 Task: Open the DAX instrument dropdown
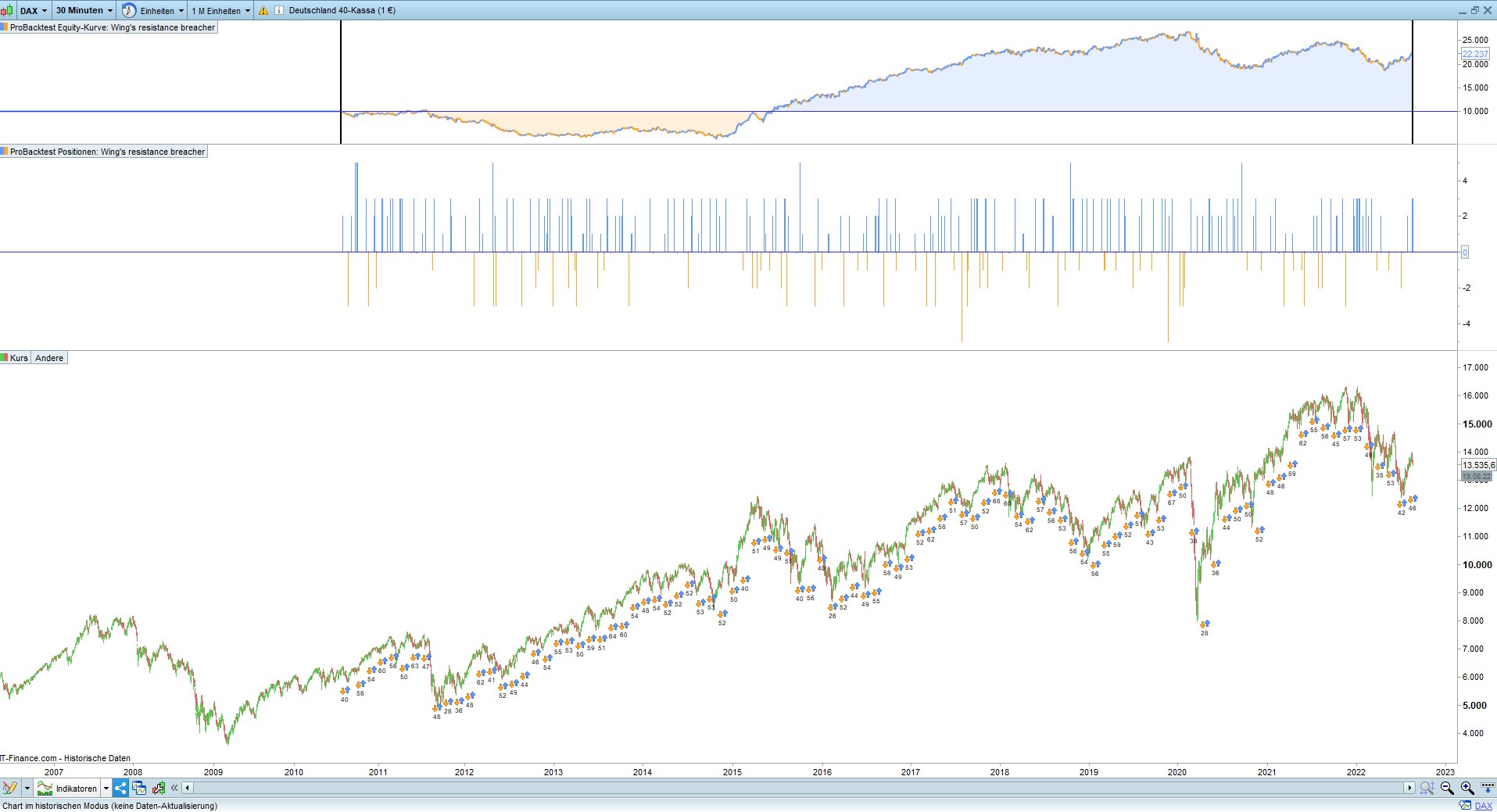34,10
